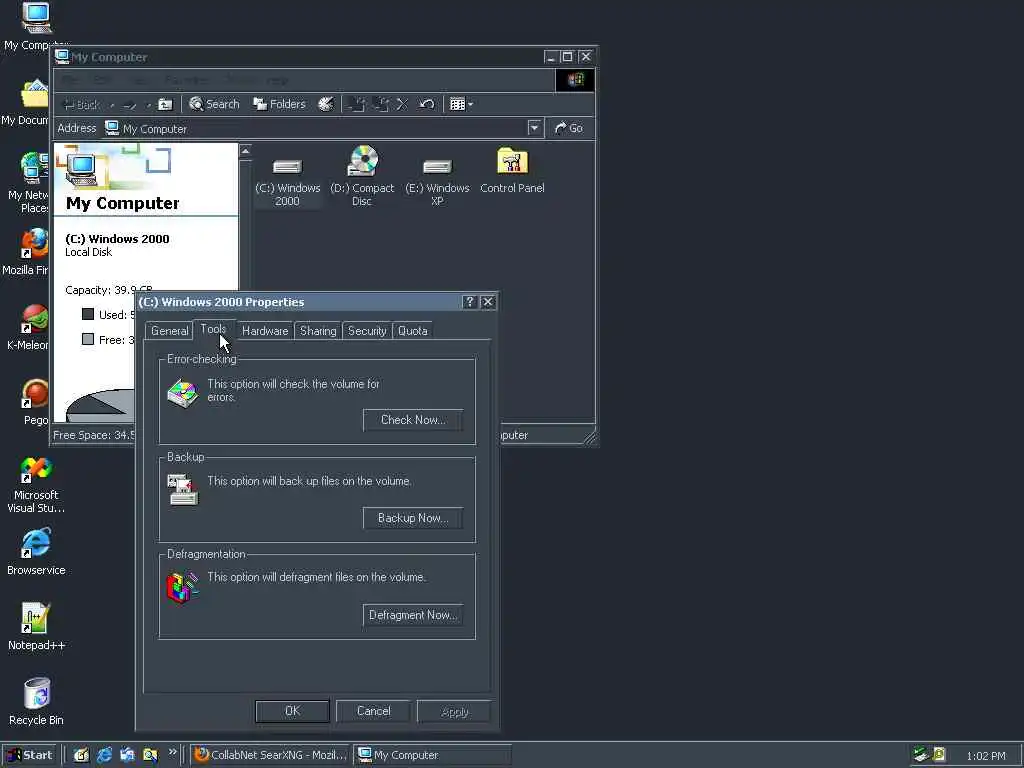Open the Forward button history dropdown arrow
The width and height of the screenshot is (1024, 768).
[148, 104]
